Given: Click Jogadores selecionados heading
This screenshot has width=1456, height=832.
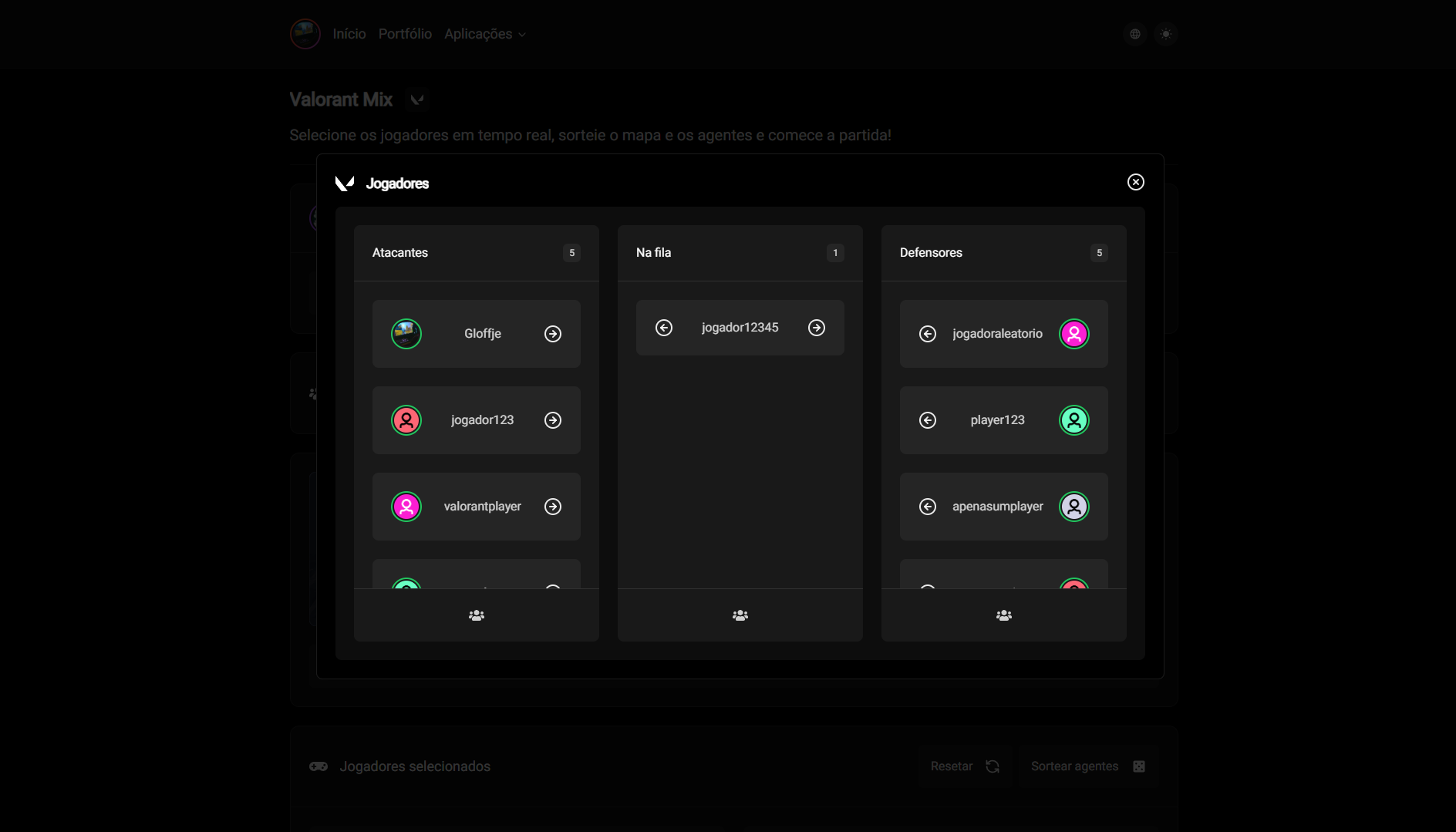Looking at the screenshot, I should pos(415,766).
